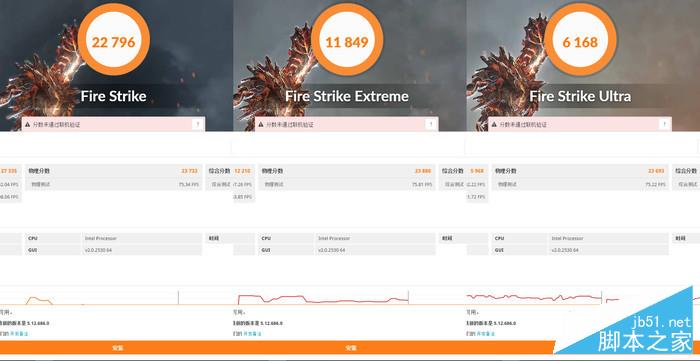Click the 75.81 FPS physics test result

point(423,184)
